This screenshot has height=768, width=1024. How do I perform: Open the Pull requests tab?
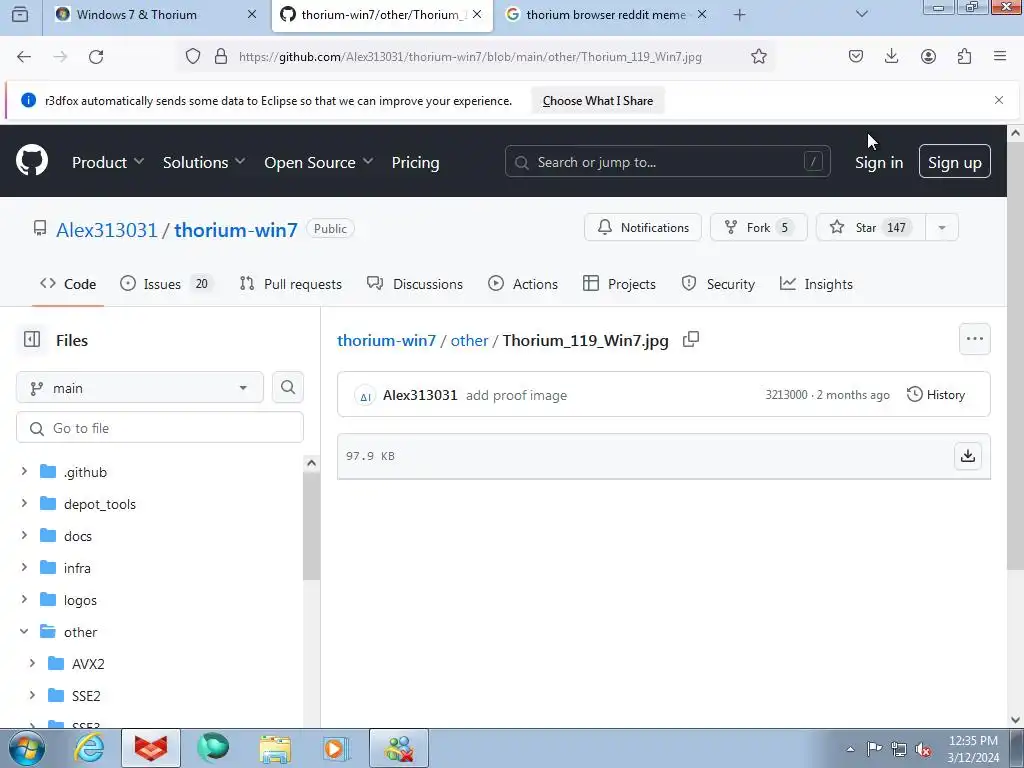(291, 284)
